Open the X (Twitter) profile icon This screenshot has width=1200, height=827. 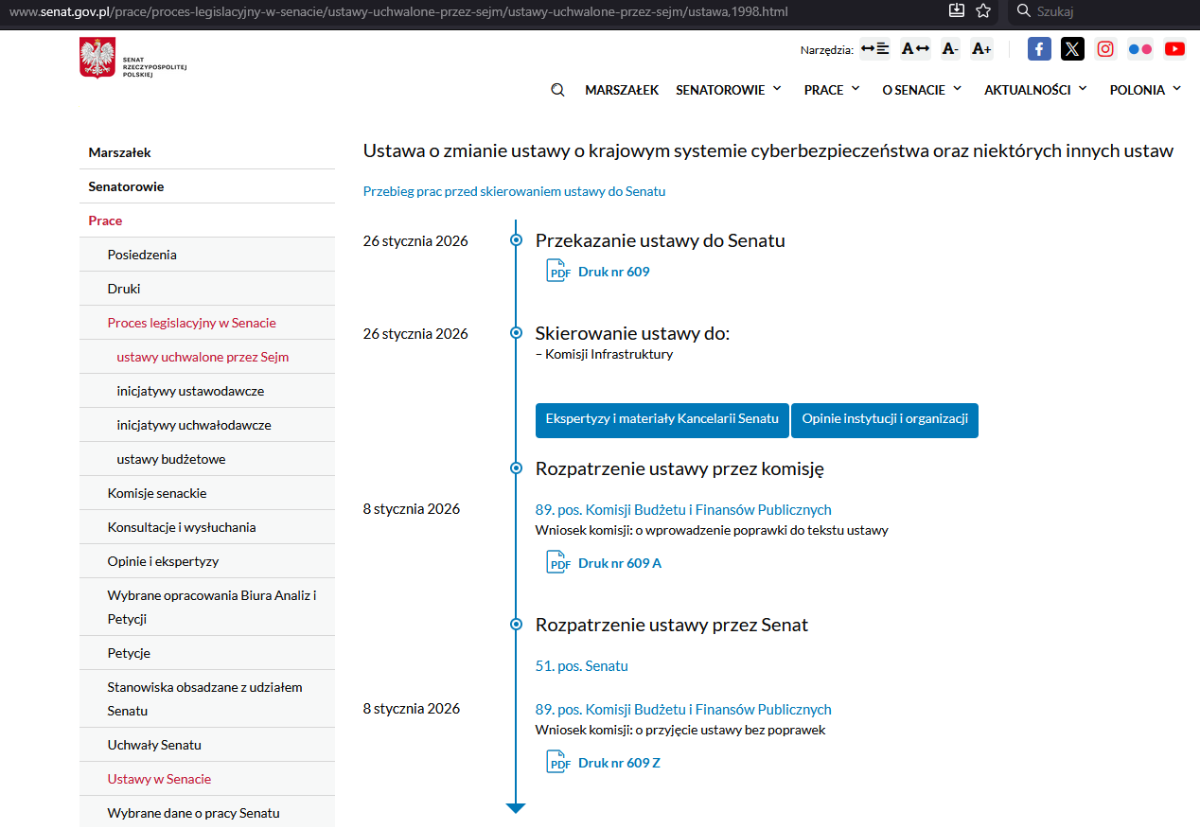click(x=1072, y=49)
